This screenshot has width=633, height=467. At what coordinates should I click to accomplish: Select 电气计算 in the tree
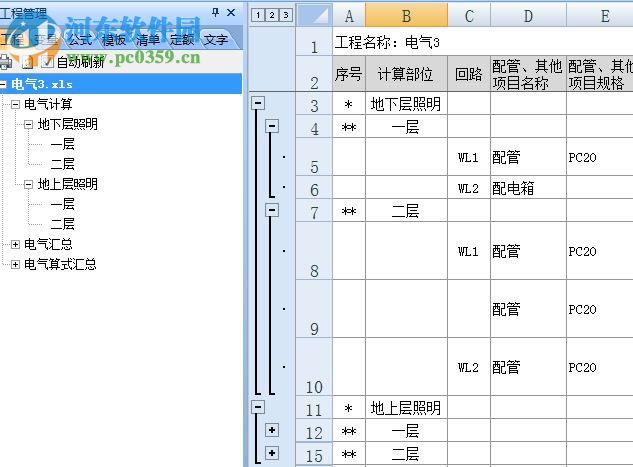[x=48, y=104]
